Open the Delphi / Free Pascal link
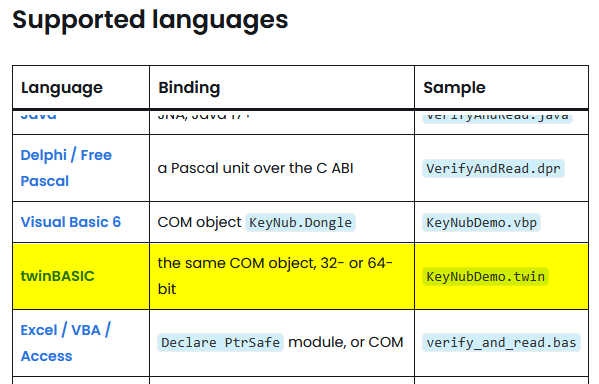The image size is (599, 384). tap(66, 168)
